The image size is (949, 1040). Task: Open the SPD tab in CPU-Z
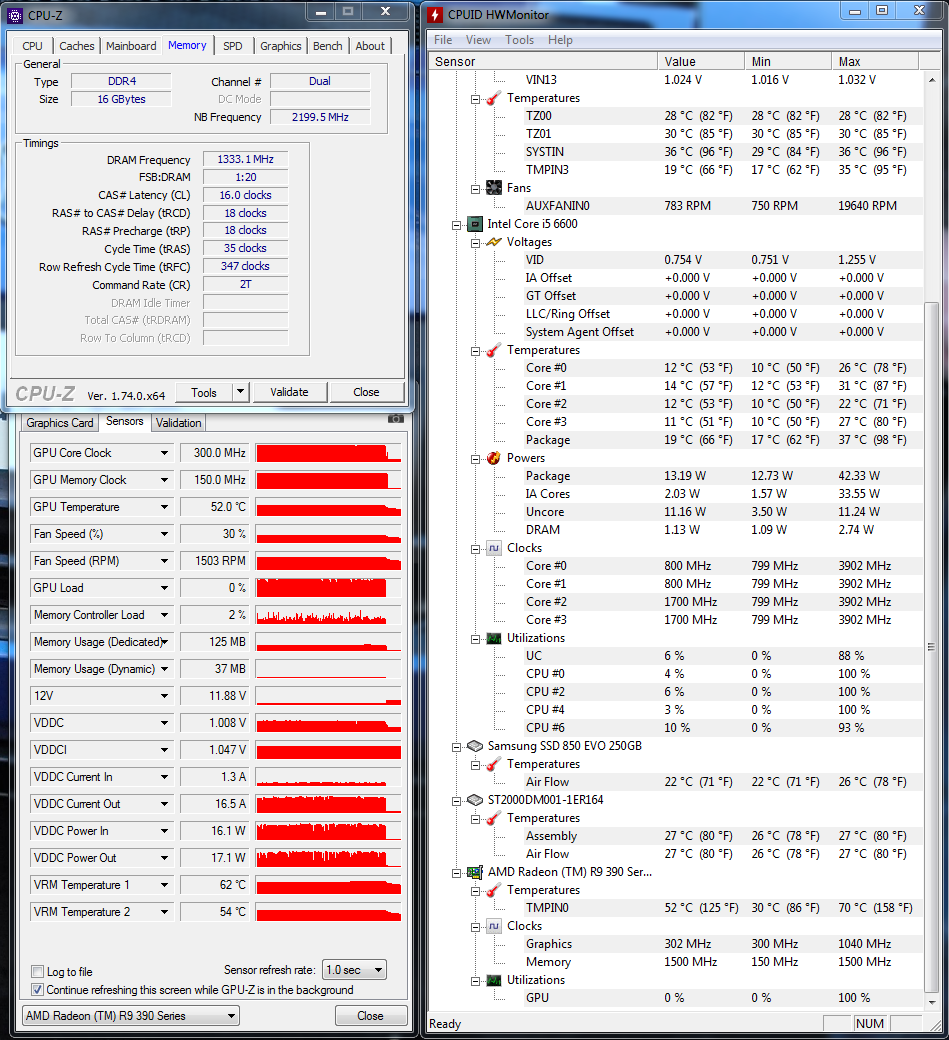(233, 46)
